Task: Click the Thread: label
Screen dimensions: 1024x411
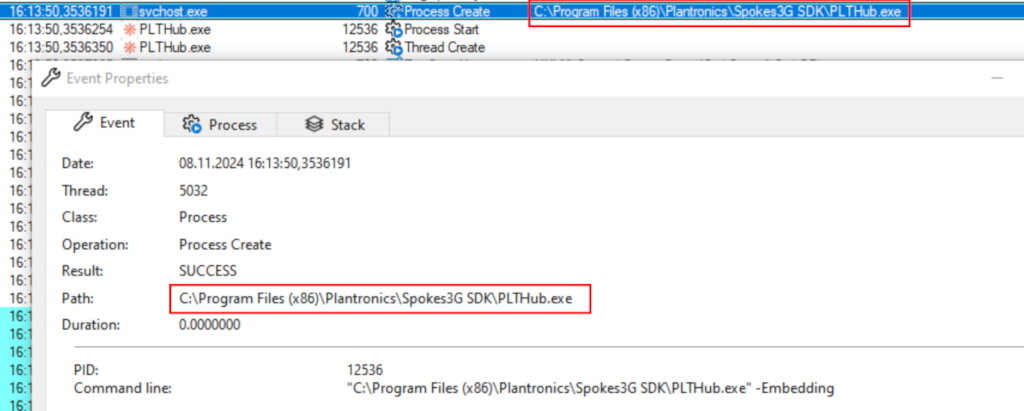Action: [x=85, y=191]
